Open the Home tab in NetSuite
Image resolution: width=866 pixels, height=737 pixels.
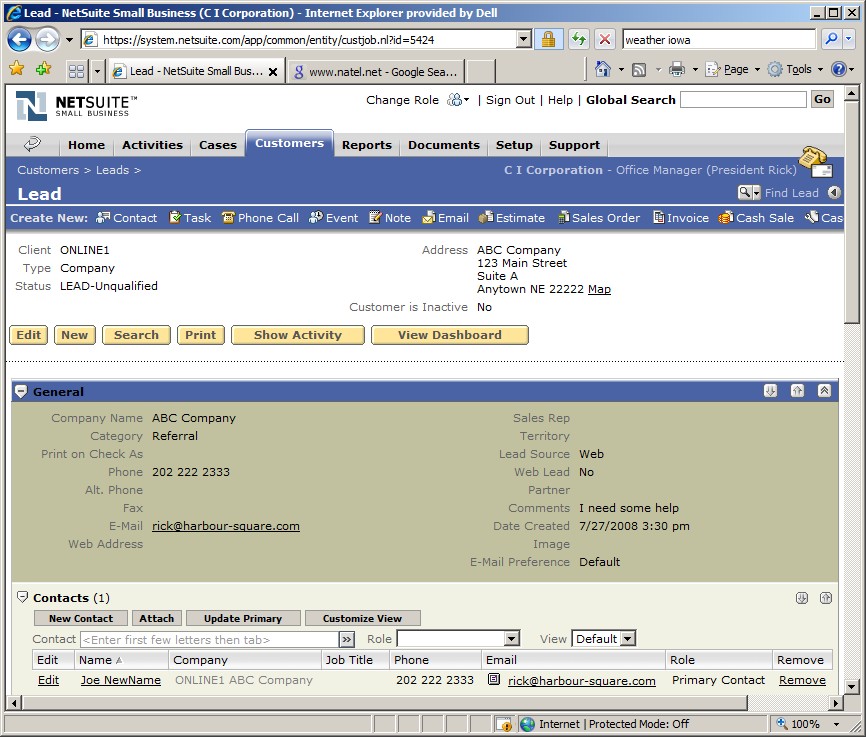pyautogui.click(x=86, y=145)
